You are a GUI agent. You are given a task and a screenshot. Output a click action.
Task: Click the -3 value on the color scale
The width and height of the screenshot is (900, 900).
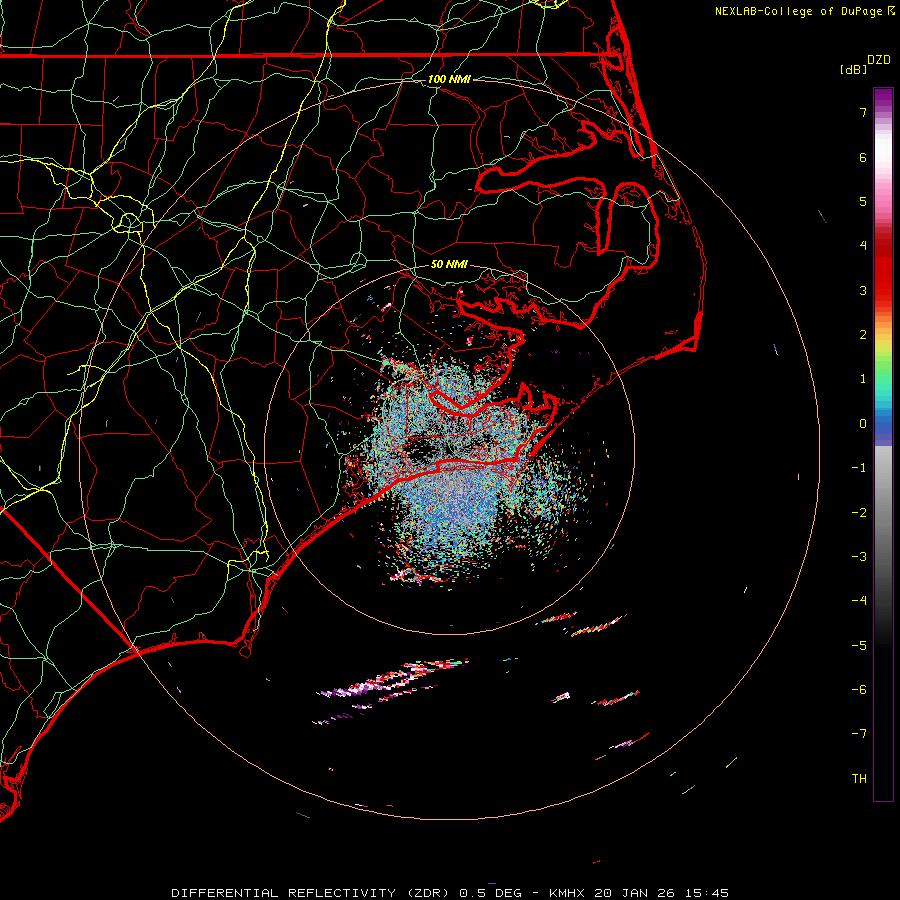(859, 557)
